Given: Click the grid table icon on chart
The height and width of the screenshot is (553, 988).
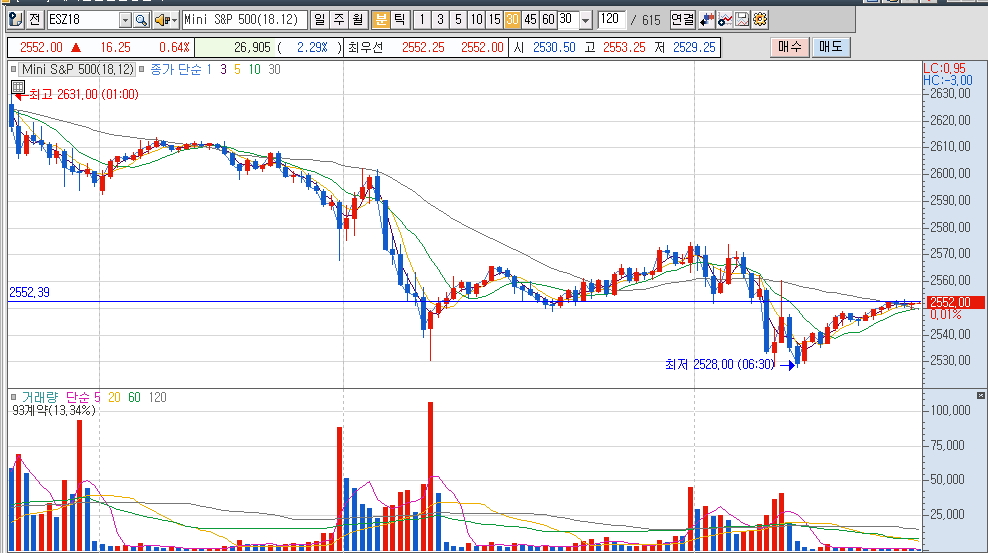Looking at the screenshot, I should pos(18,87).
